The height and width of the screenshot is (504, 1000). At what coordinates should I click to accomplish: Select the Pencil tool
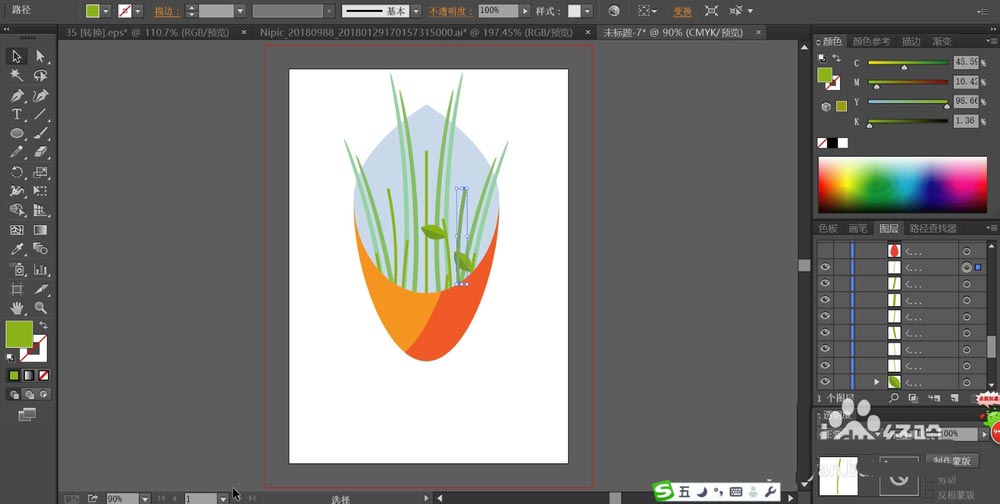[x=17, y=152]
